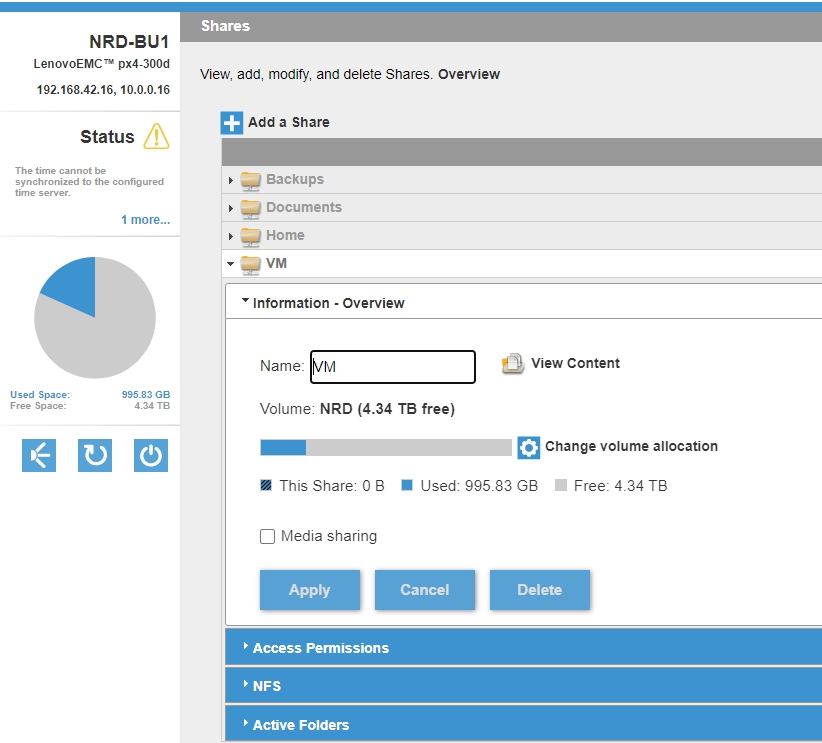Click the volume usage progress bar
The width and height of the screenshot is (822, 743).
coord(386,447)
